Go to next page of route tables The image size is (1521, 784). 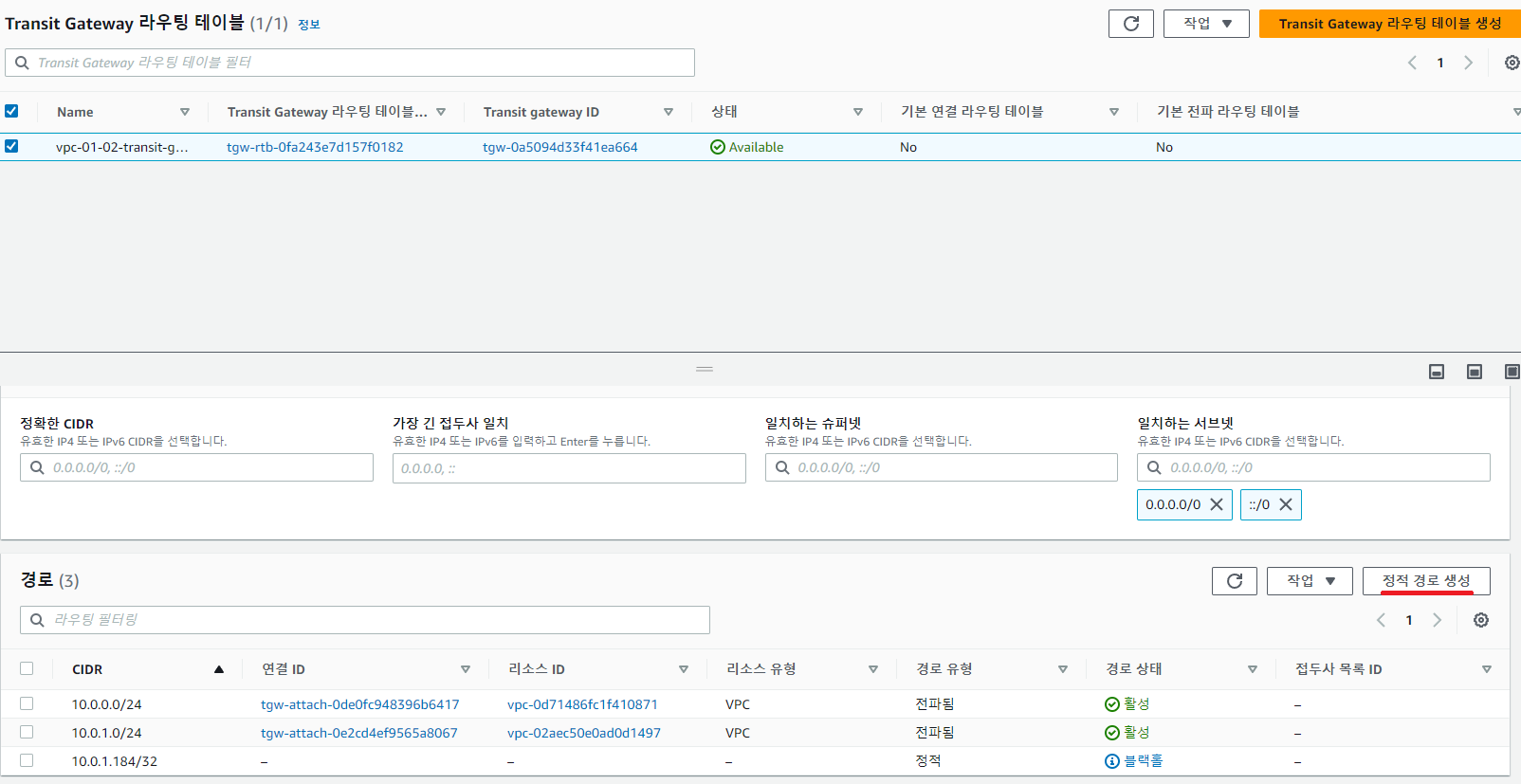point(1468,63)
